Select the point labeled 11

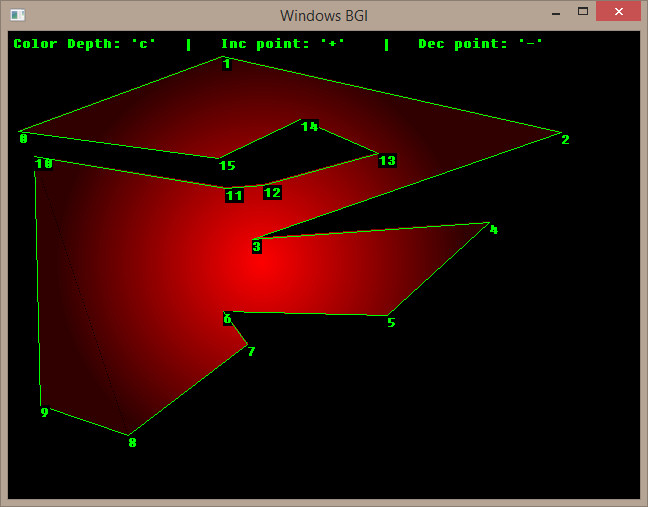[x=234, y=196]
